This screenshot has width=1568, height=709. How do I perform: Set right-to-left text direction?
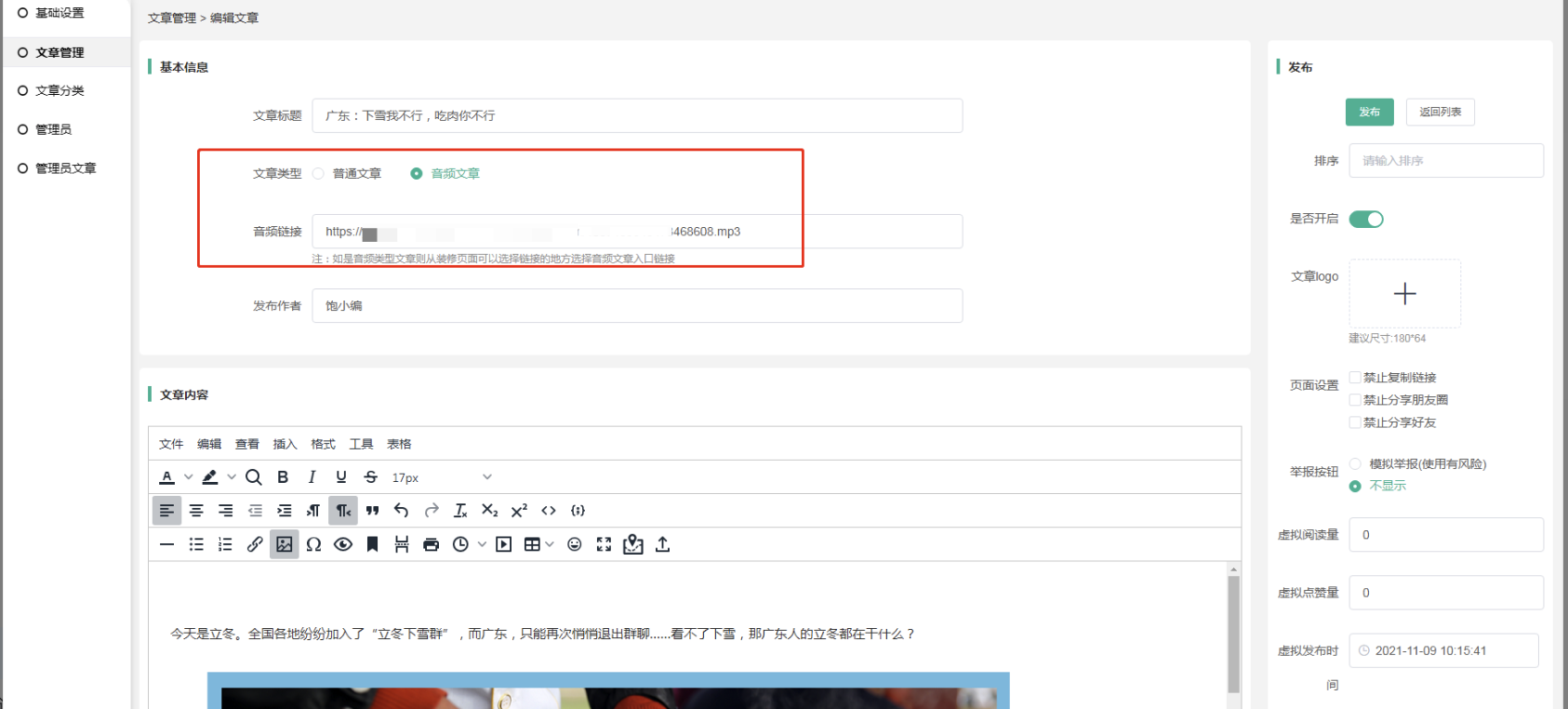(x=343, y=511)
